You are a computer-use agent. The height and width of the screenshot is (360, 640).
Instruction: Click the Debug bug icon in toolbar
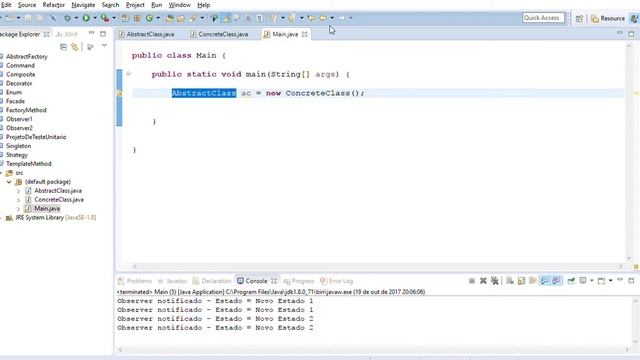click(x=67, y=18)
